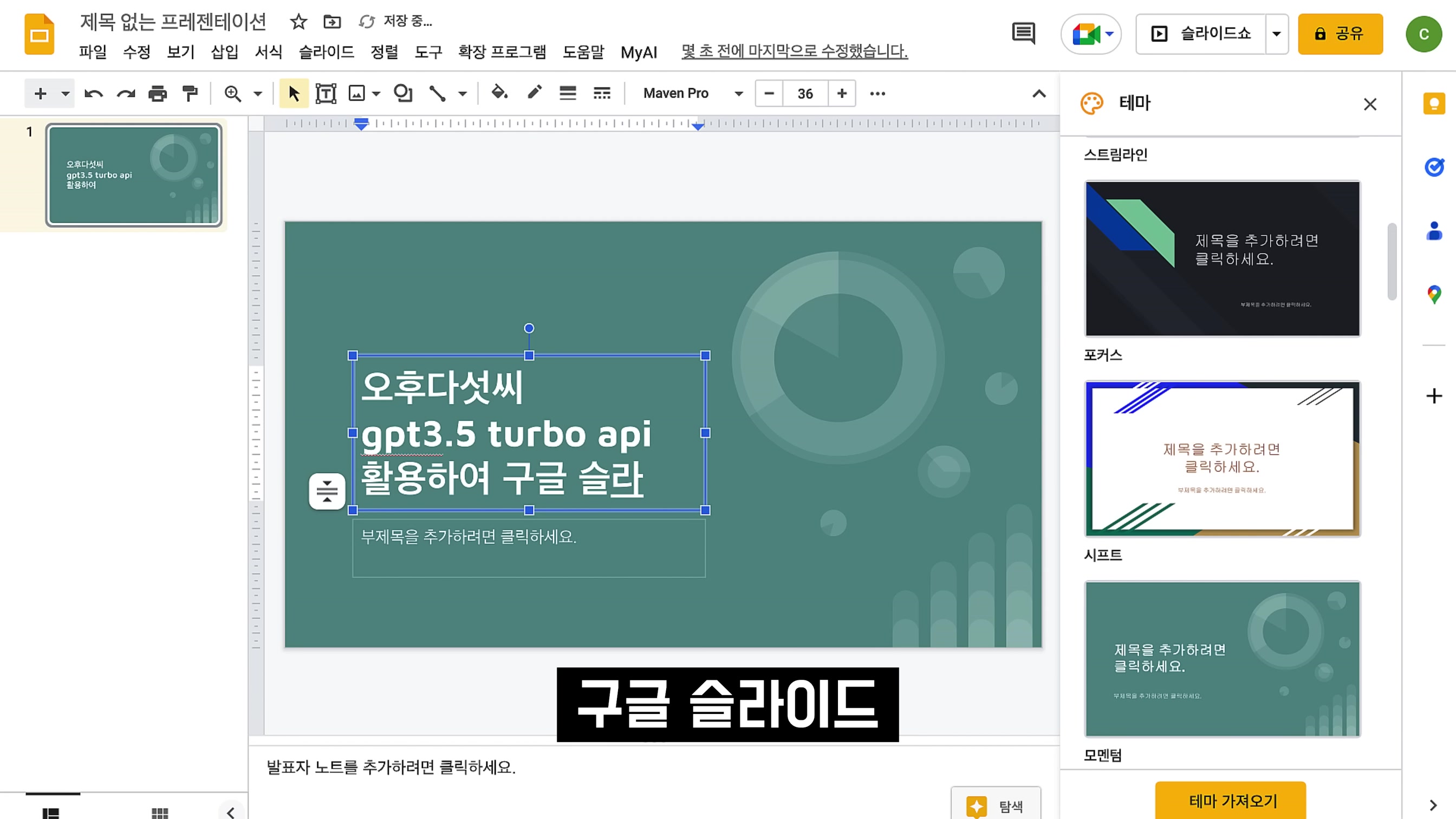The height and width of the screenshot is (819, 1456).
Task: Open Google Maps in side panel
Action: [x=1434, y=295]
